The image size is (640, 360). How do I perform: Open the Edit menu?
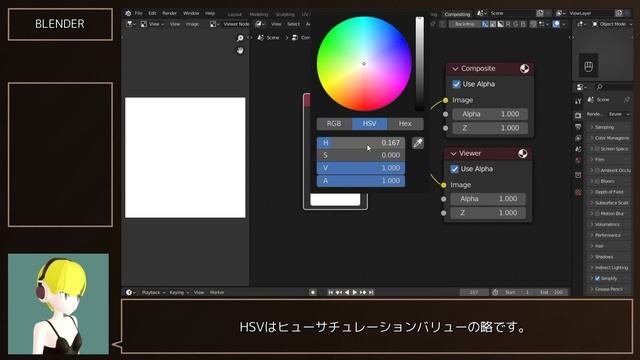[x=152, y=13]
